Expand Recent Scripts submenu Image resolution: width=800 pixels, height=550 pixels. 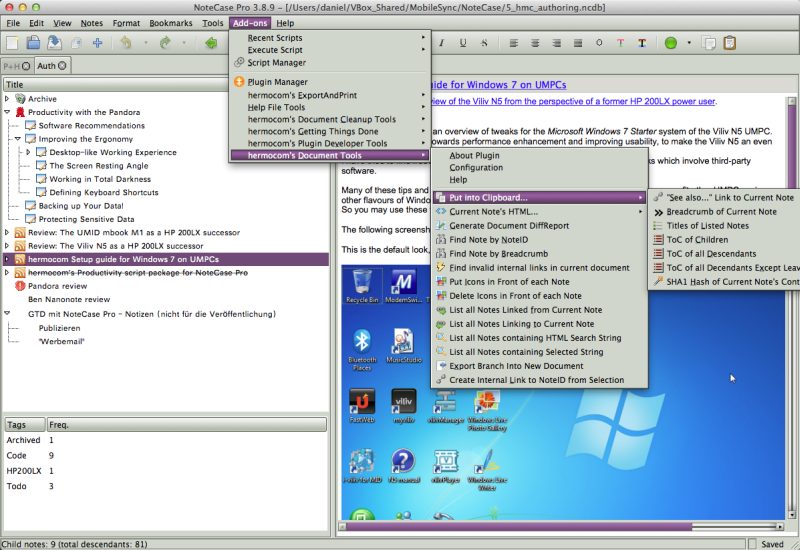[x=330, y=38]
